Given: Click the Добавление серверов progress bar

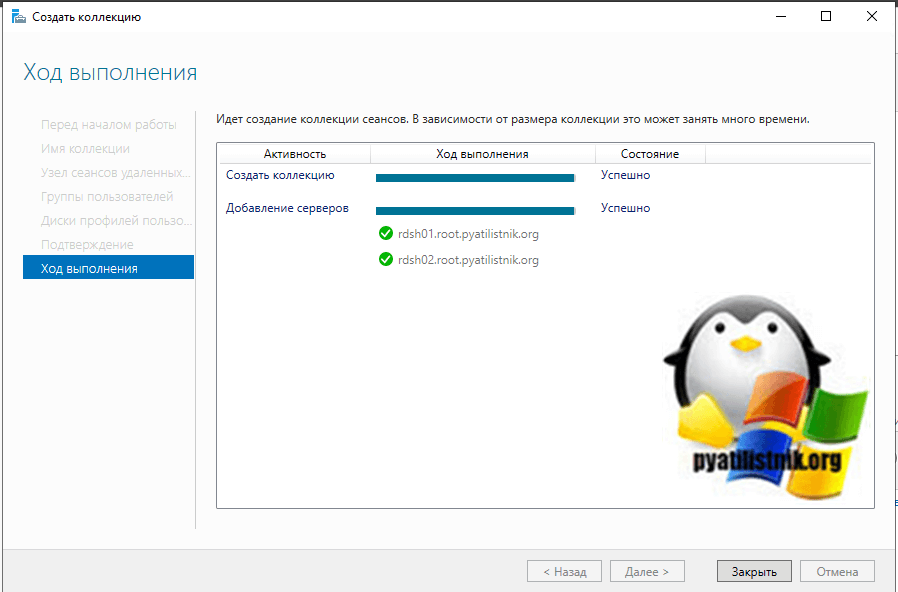Looking at the screenshot, I should 475,211.
